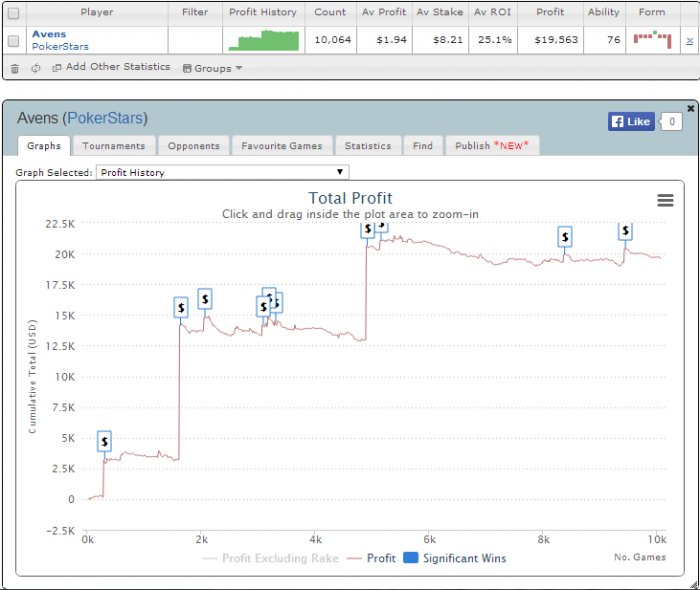The height and width of the screenshot is (590, 700).
Task: Click Add Other Statistics
Action: (111, 67)
